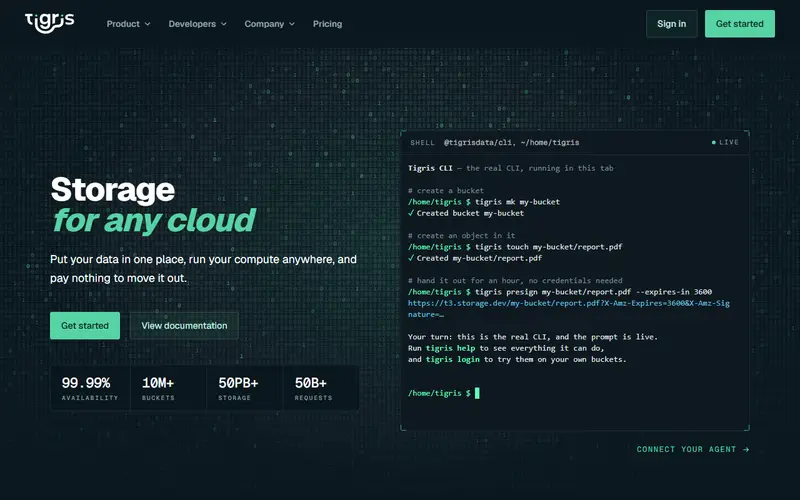
Task: Click the 'Created bucket my-bucket' output line
Action: click(x=466, y=213)
